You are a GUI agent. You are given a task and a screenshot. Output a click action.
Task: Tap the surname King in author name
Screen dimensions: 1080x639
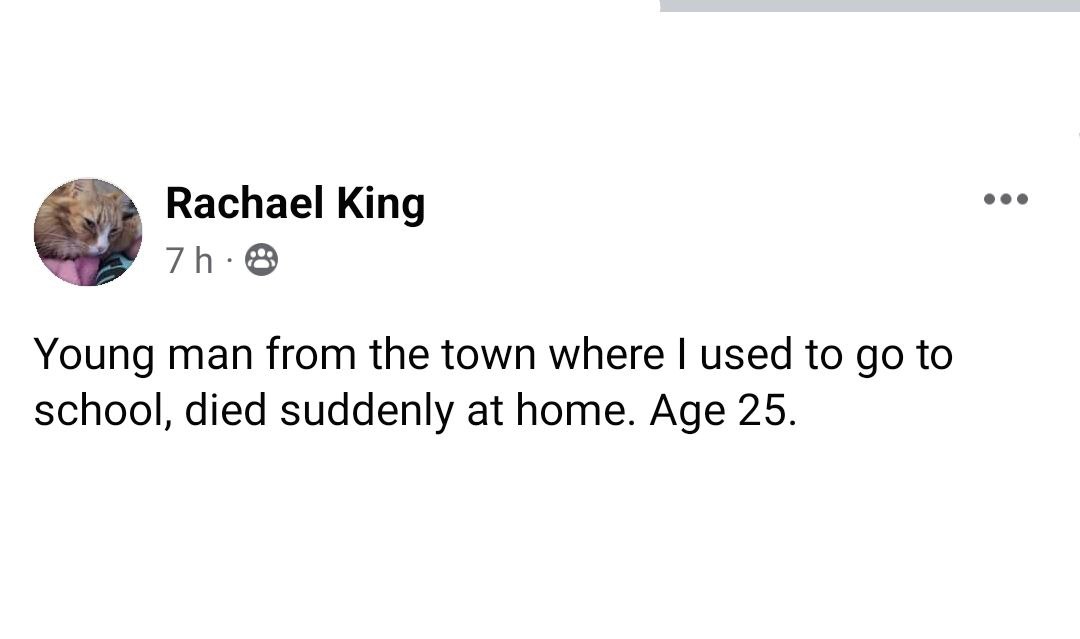tap(380, 204)
